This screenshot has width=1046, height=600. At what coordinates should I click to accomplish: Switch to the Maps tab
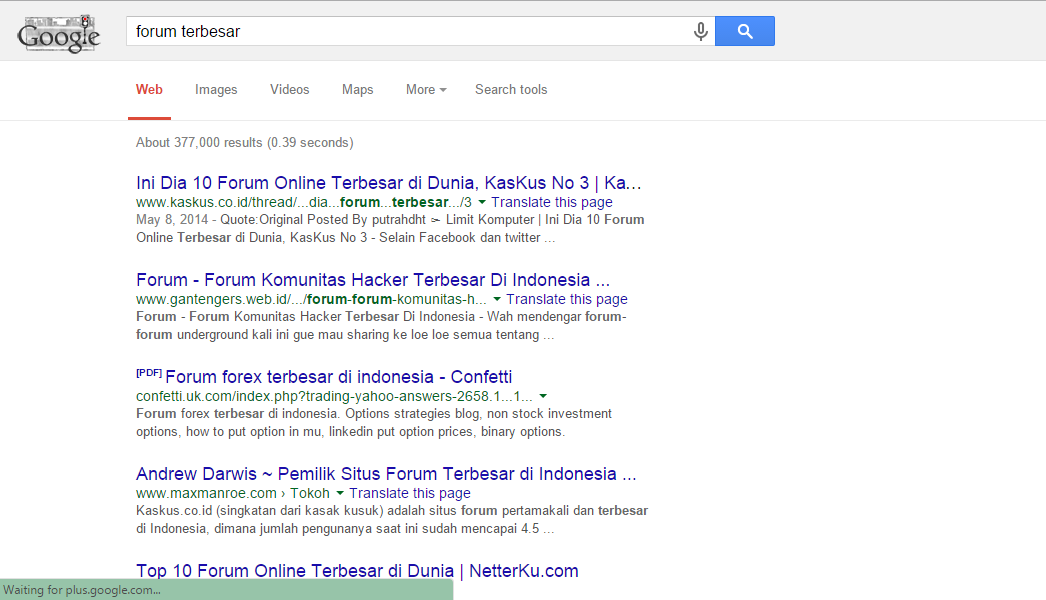click(x=358, y=89)
